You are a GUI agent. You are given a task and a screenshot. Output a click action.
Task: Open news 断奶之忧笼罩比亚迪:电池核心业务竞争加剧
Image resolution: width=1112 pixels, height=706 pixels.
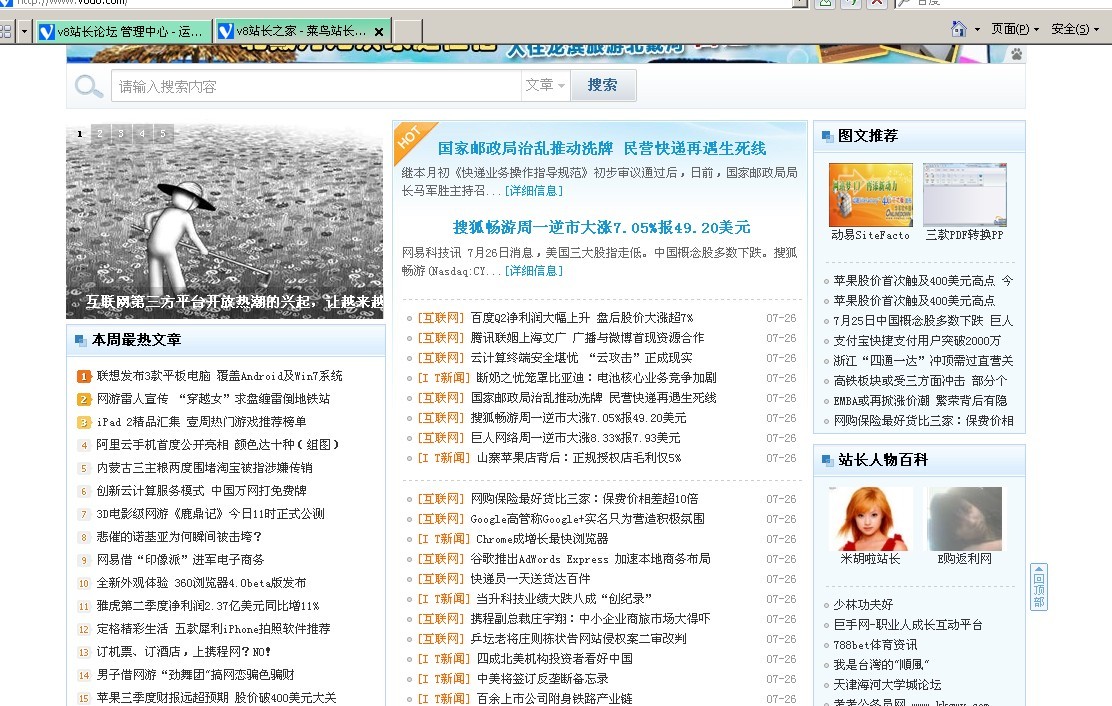coord(596,379)
